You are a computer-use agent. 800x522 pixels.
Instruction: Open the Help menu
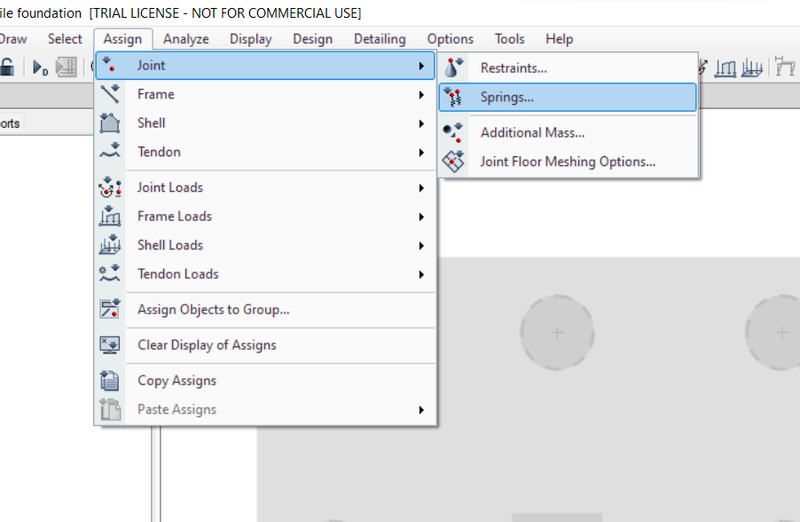coord(559,39)
